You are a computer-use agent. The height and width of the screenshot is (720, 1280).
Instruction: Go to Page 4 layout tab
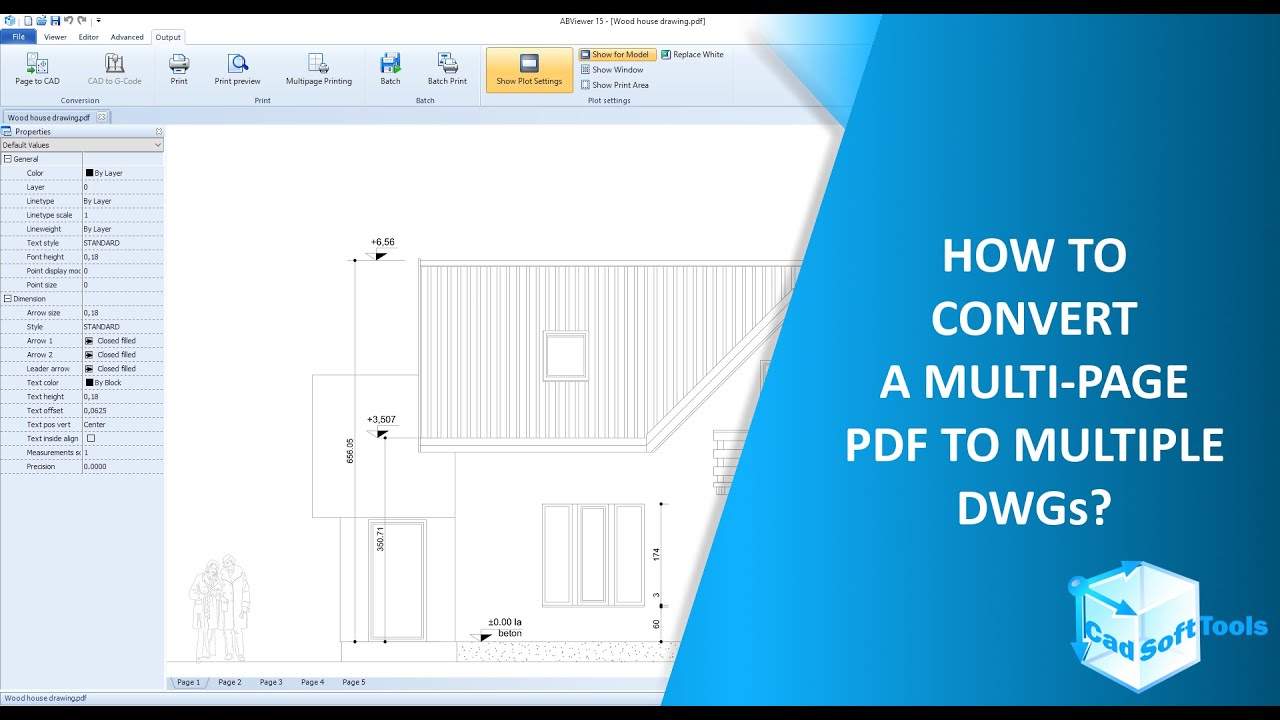pos(313,682)
